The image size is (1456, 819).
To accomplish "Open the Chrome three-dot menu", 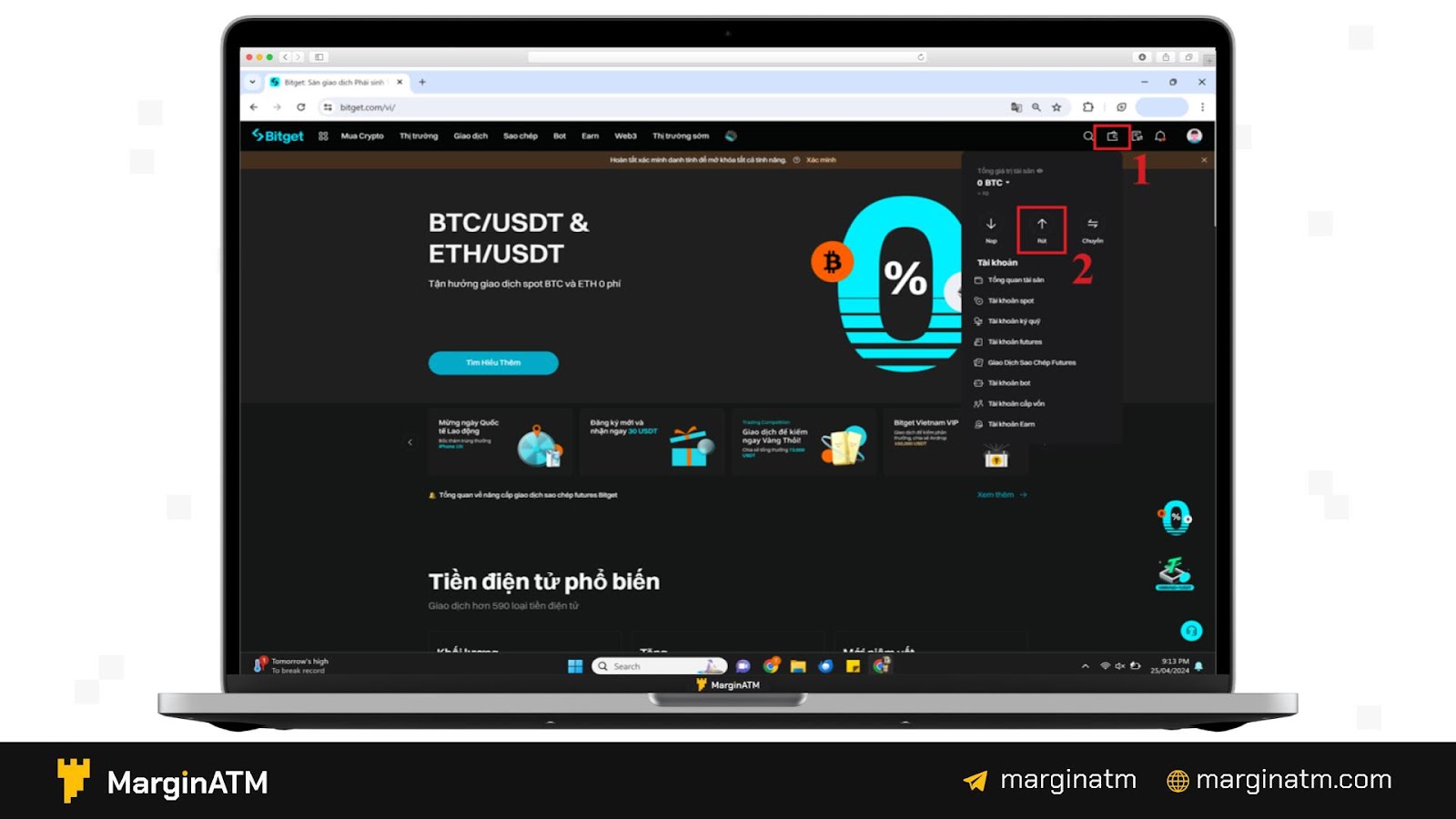I will point(1202,107).
